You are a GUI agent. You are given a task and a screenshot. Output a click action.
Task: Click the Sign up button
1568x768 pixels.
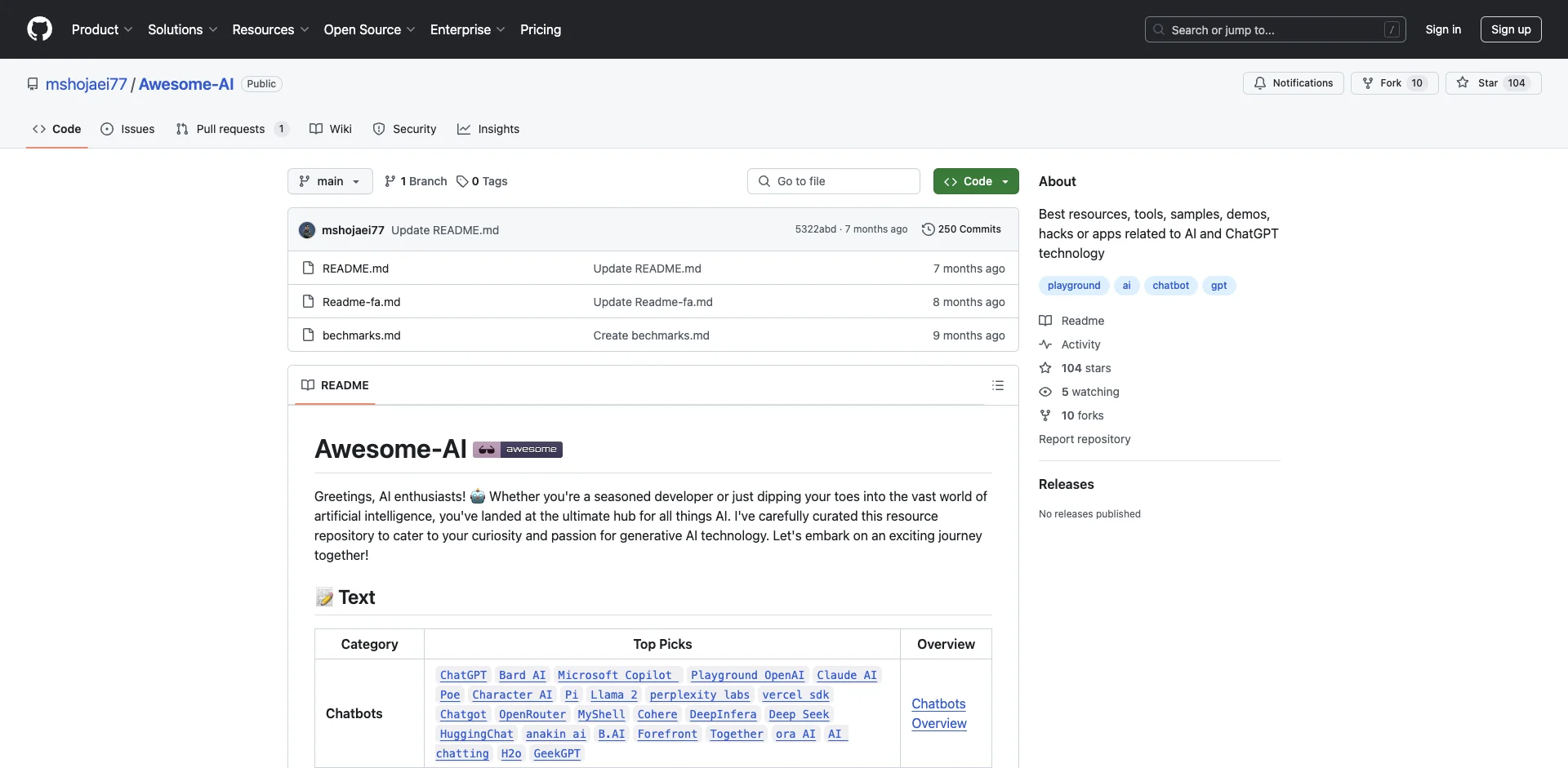pos(1511,29)
